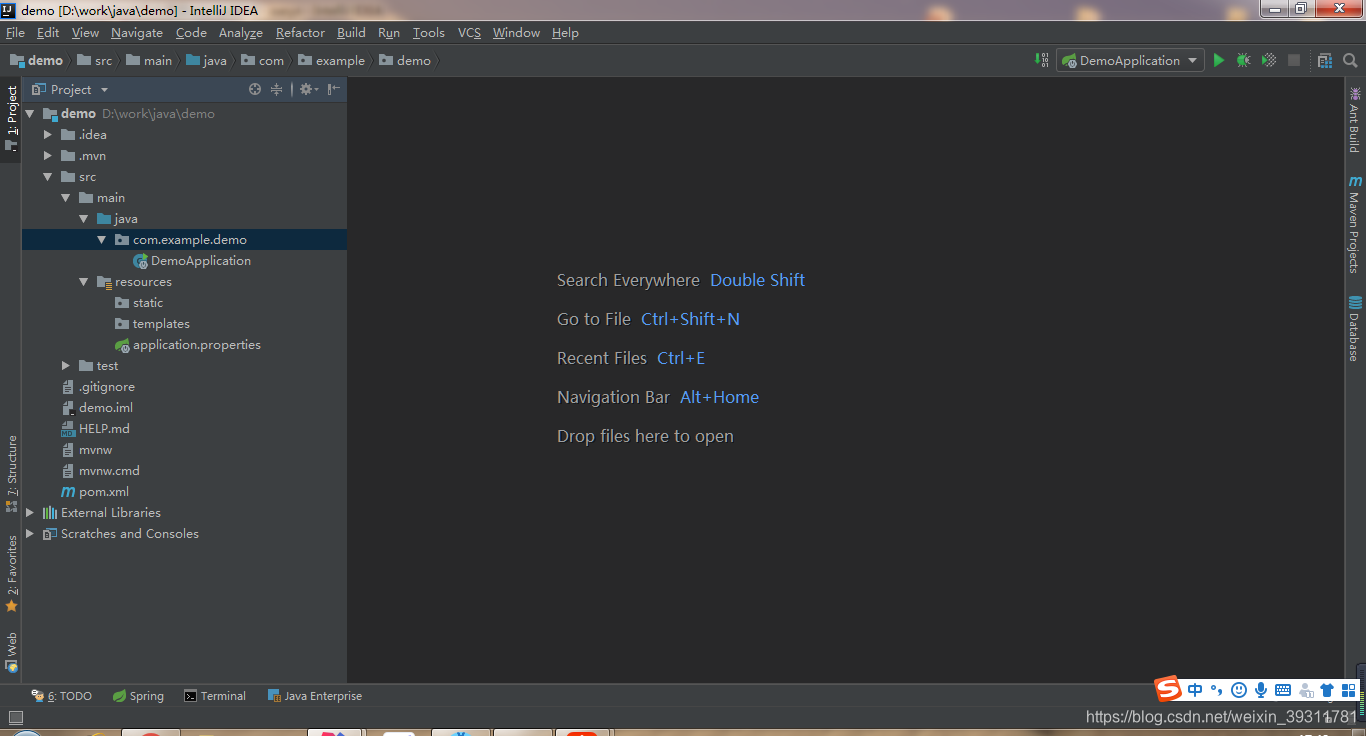Viewport: 1366px width, 736px height.
Task: Click the gray Stop square icon
Action: 1294,60
